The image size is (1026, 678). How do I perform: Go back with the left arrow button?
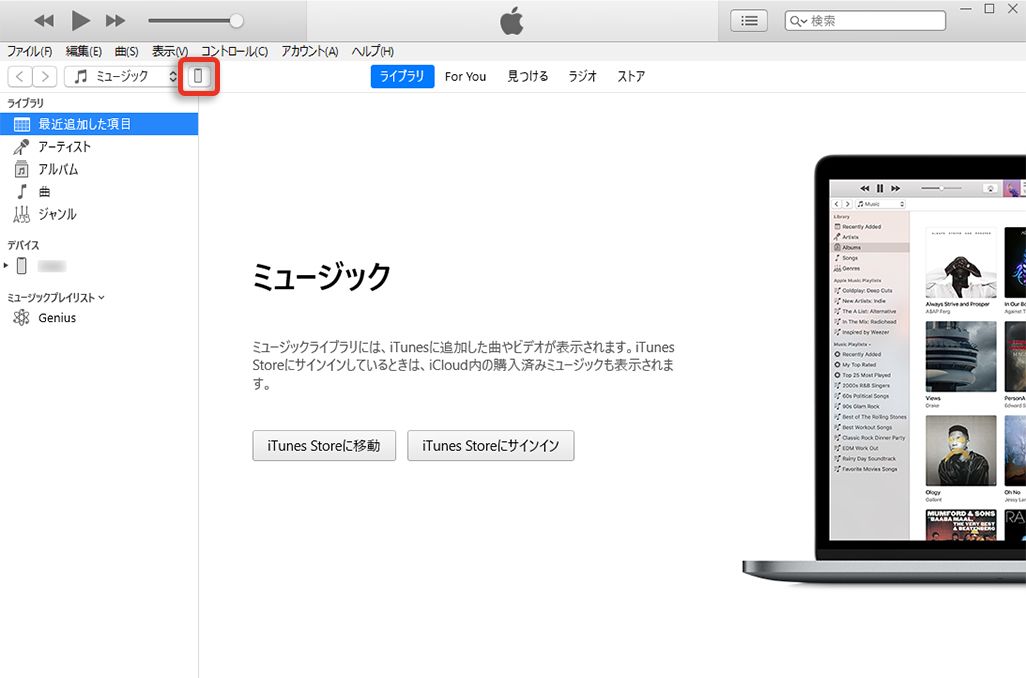coord(20,77)
